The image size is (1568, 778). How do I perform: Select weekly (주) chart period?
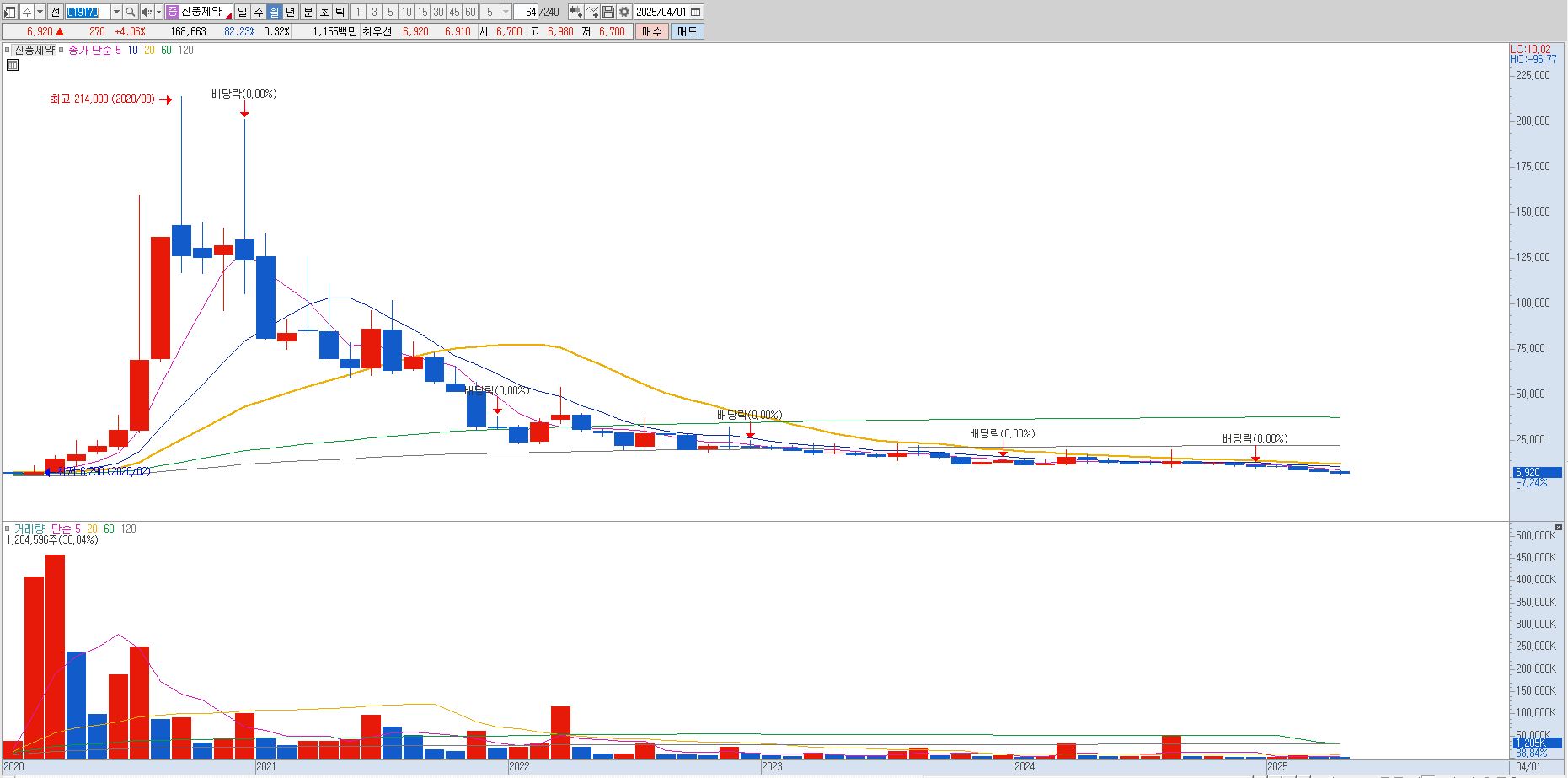tap(259, 12)
